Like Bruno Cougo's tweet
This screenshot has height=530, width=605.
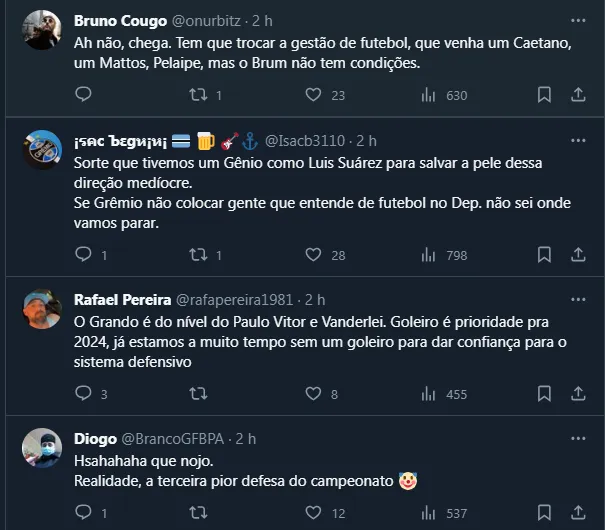click(313, 95)
